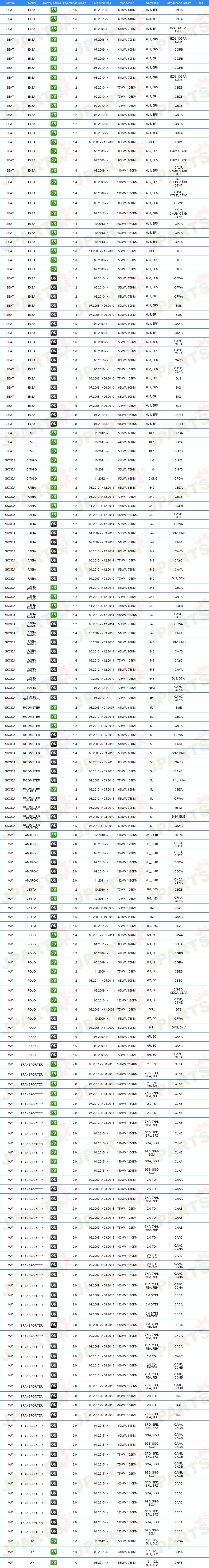
Task: Click petrol icon in Skoda Fabia 132kW/180KM row
Action: [53, 515]
